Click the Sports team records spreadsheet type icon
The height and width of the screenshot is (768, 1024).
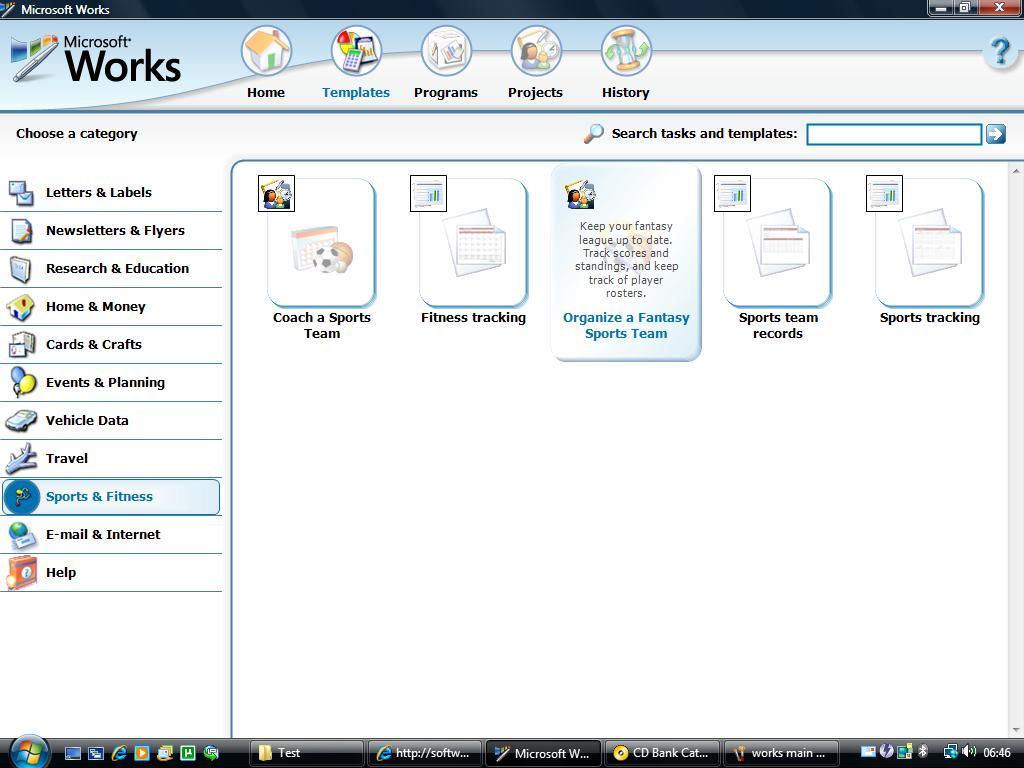coord(732,193)
